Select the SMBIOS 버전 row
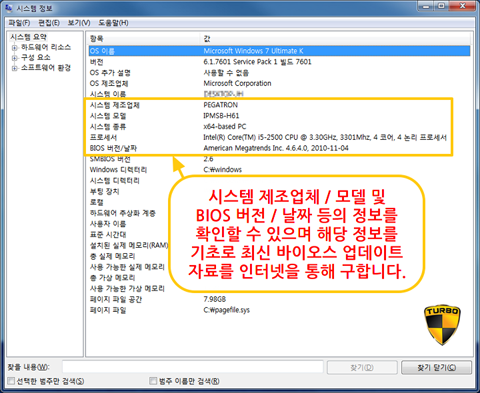This screenshot has height=393, width=480. coord(279,159)
